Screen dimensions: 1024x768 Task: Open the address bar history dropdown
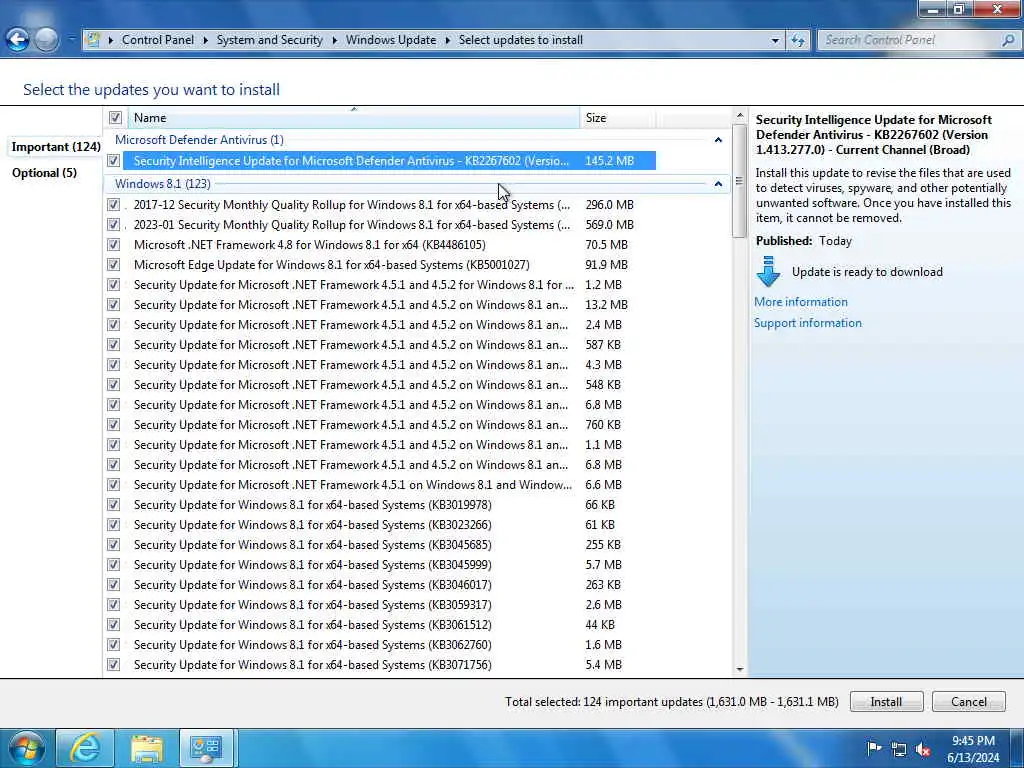(x=775, y=40)
